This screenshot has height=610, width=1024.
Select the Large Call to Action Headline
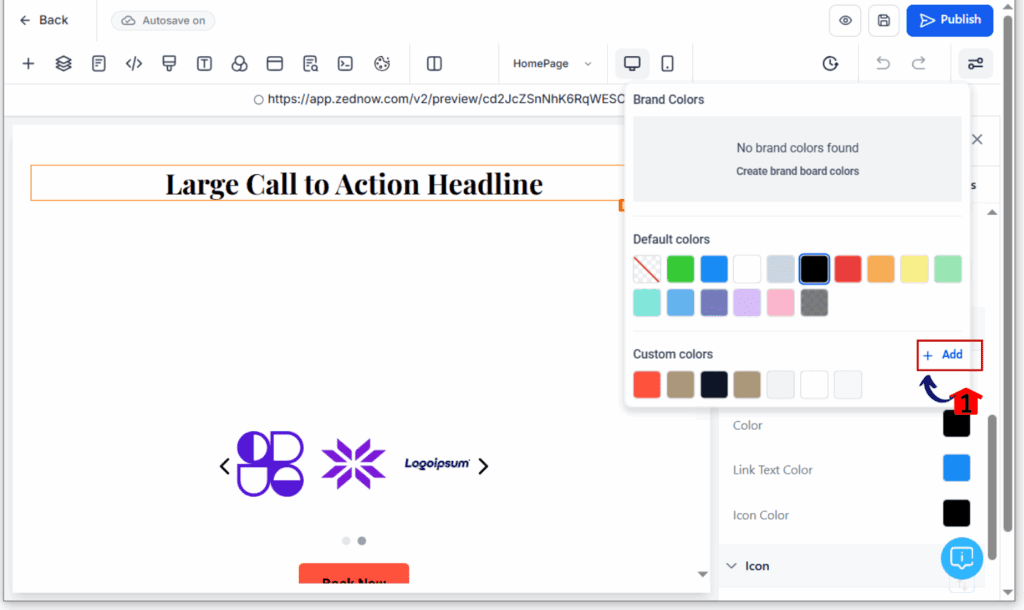[353, 184]
